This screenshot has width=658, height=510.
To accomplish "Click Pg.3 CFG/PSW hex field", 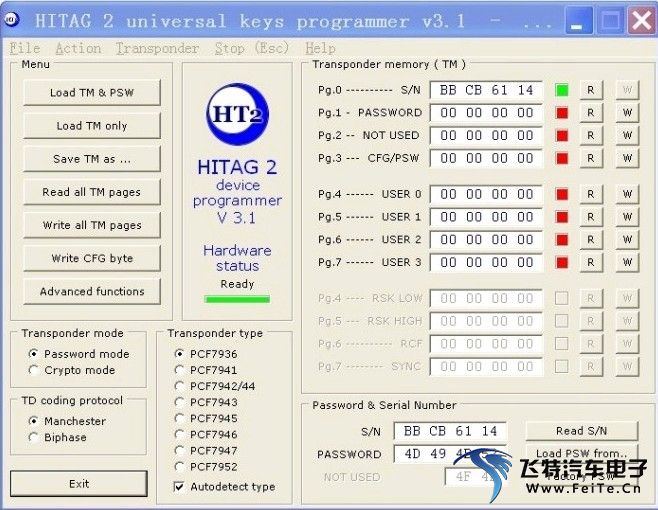I will click(x=486, y=158).
